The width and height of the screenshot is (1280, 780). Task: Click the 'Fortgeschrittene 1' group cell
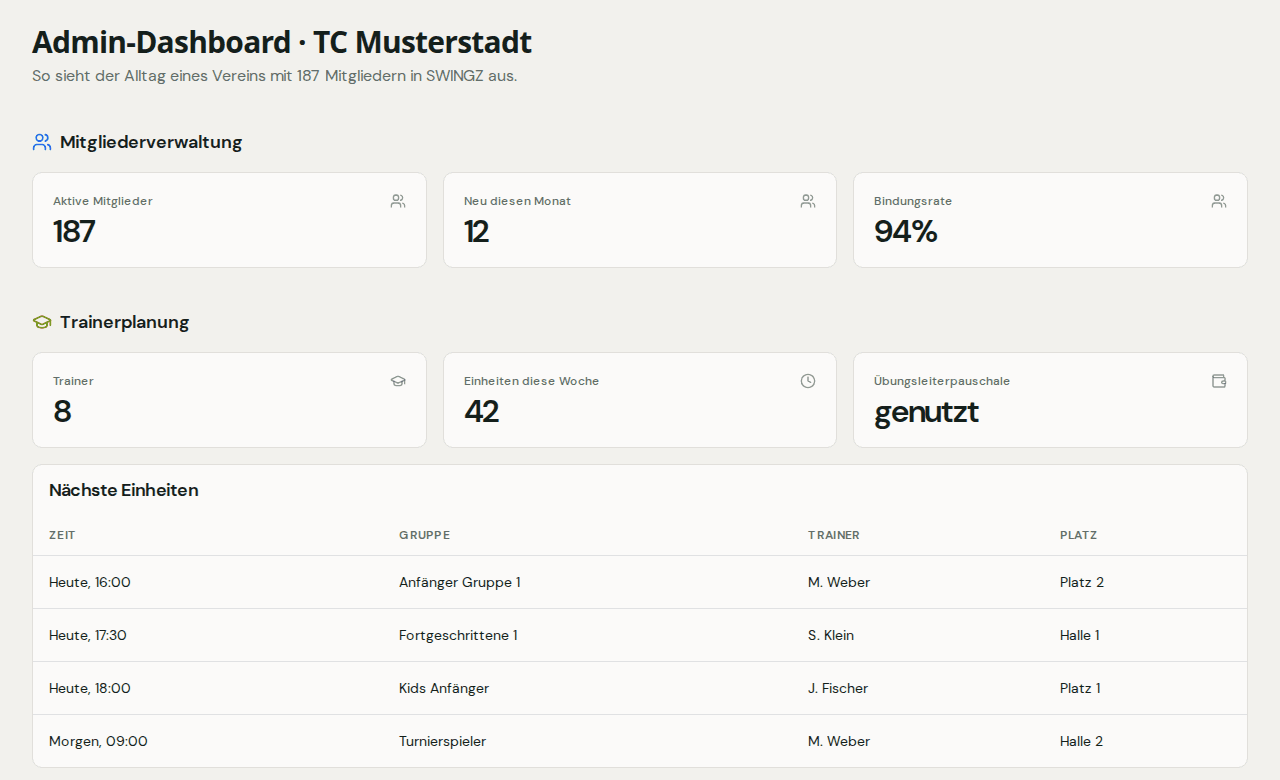click(x=458, y=635)
